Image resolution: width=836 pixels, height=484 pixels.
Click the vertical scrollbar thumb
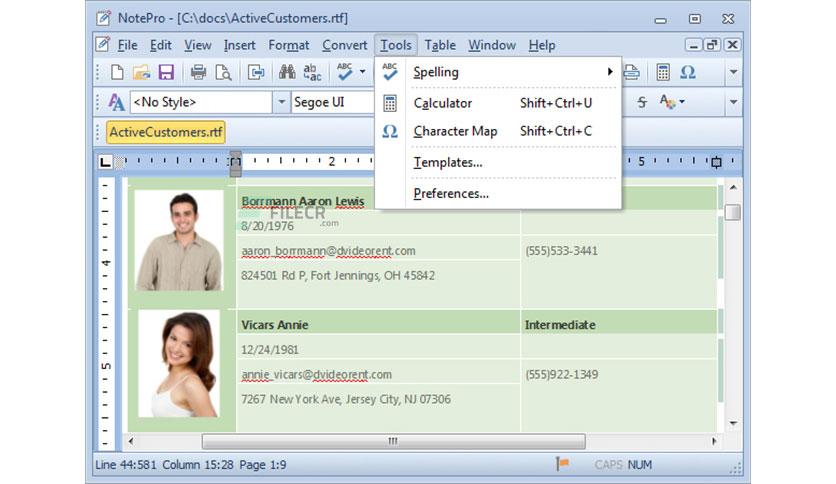pyautogui.click(x=733, y=212)
